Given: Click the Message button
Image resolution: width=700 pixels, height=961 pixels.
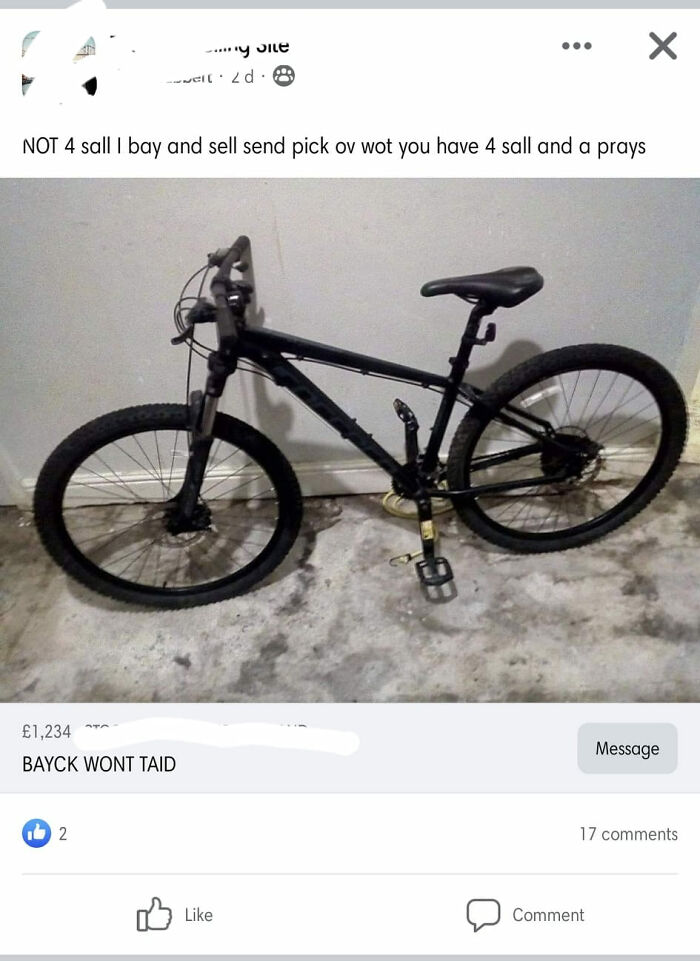Looking at the screenshot, I should pos(627,748).
